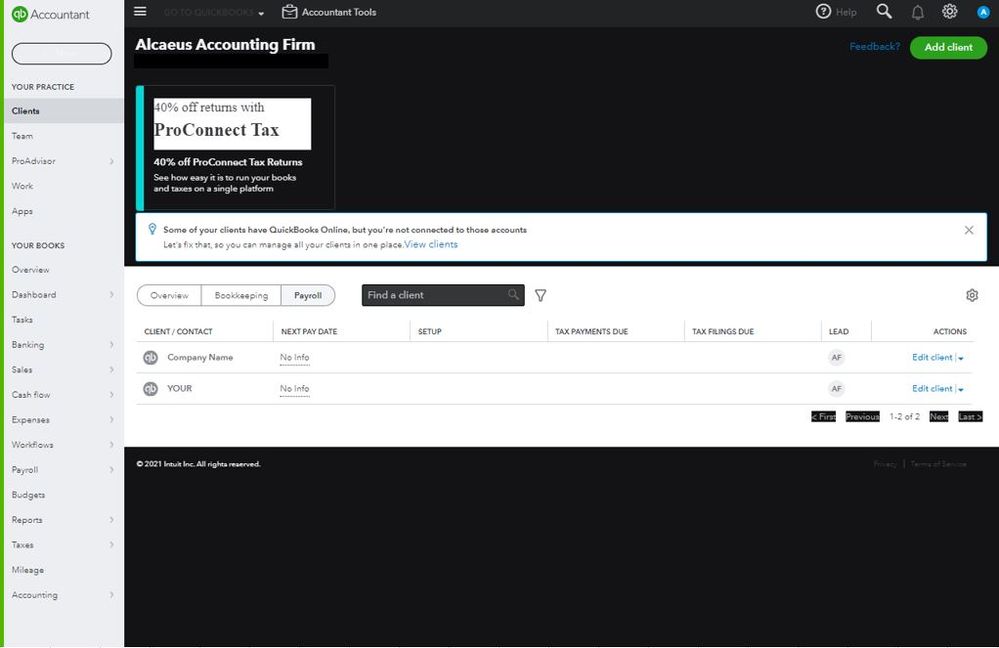Click the Find a client search field
The height and width of the screenshot is (648, 999).
click(x=443, y=295)
